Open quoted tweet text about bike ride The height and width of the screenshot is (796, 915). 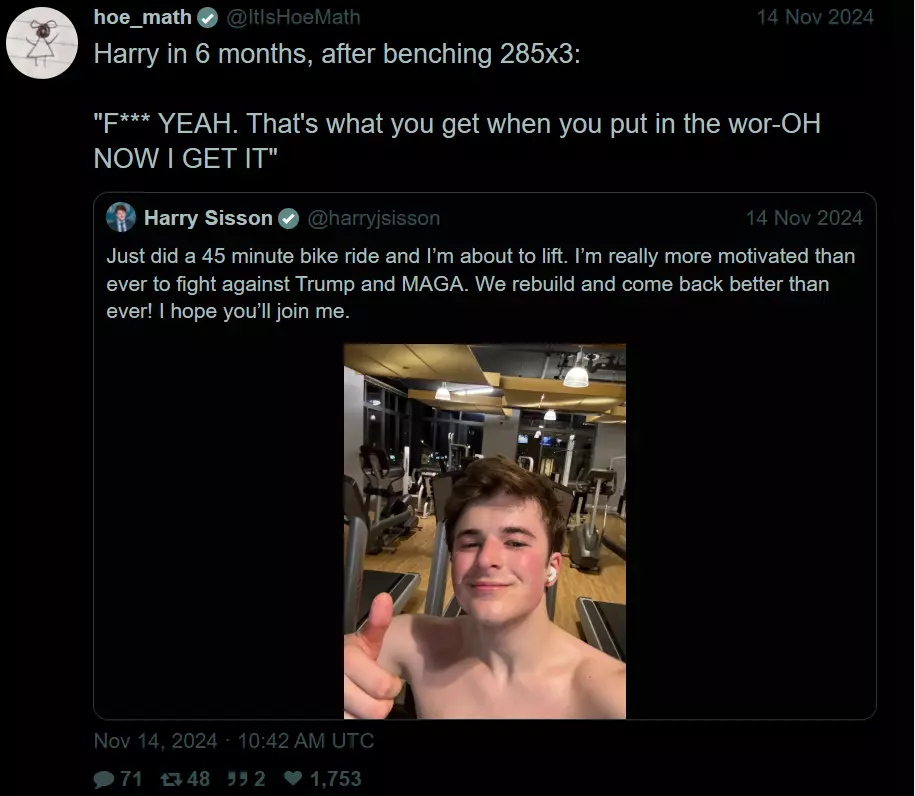point(481,284)
